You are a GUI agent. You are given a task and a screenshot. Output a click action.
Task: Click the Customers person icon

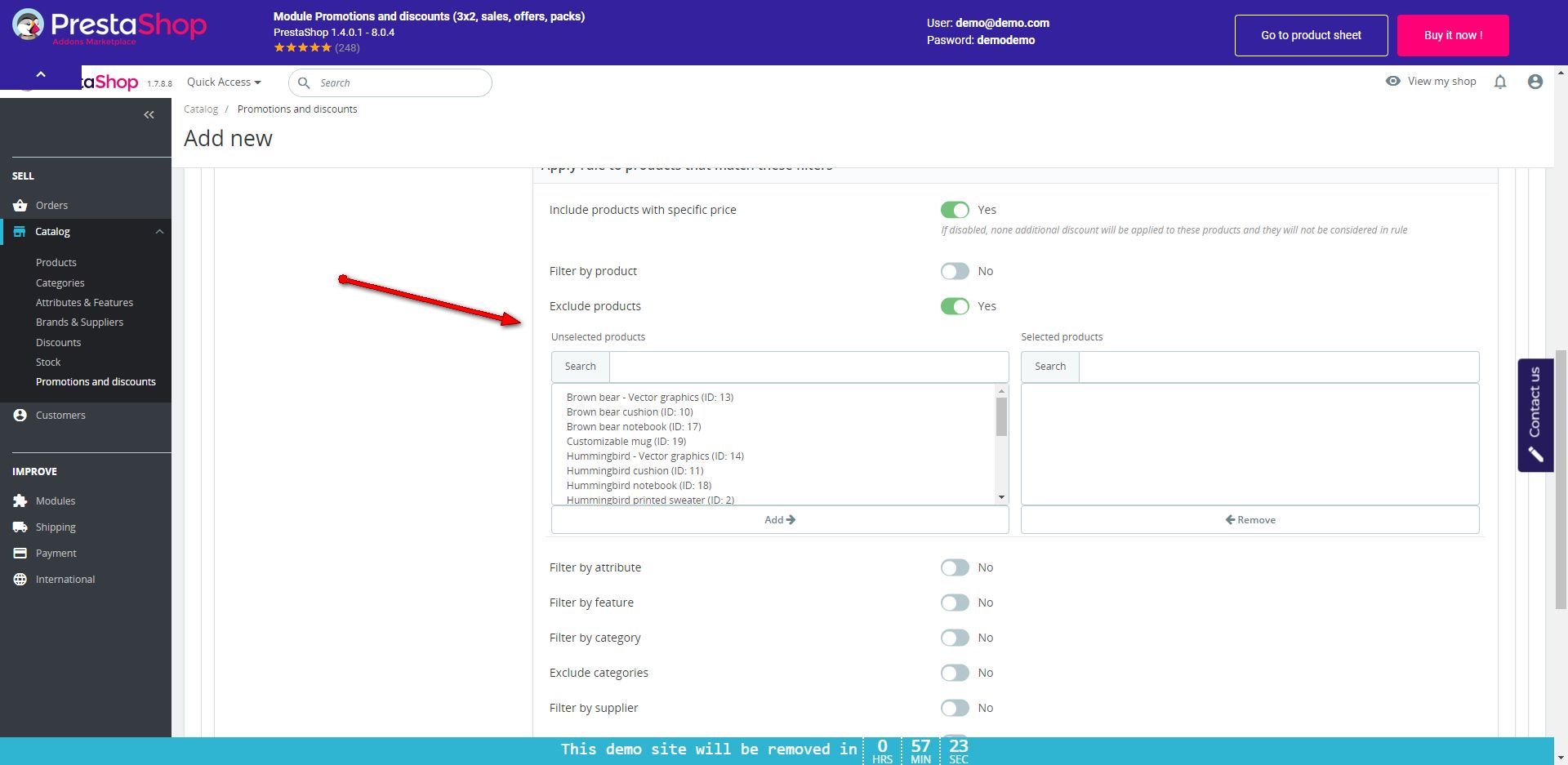(20, 416)
